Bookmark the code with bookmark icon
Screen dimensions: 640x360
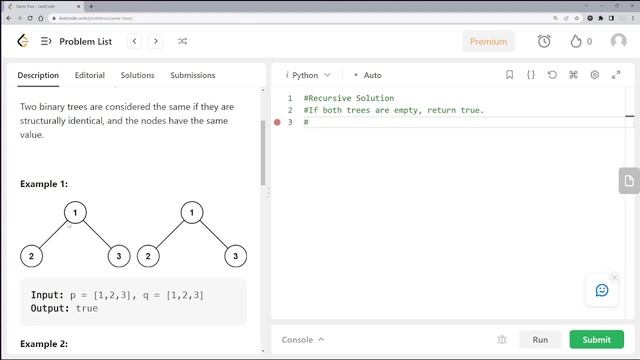[x=509, y=75]
